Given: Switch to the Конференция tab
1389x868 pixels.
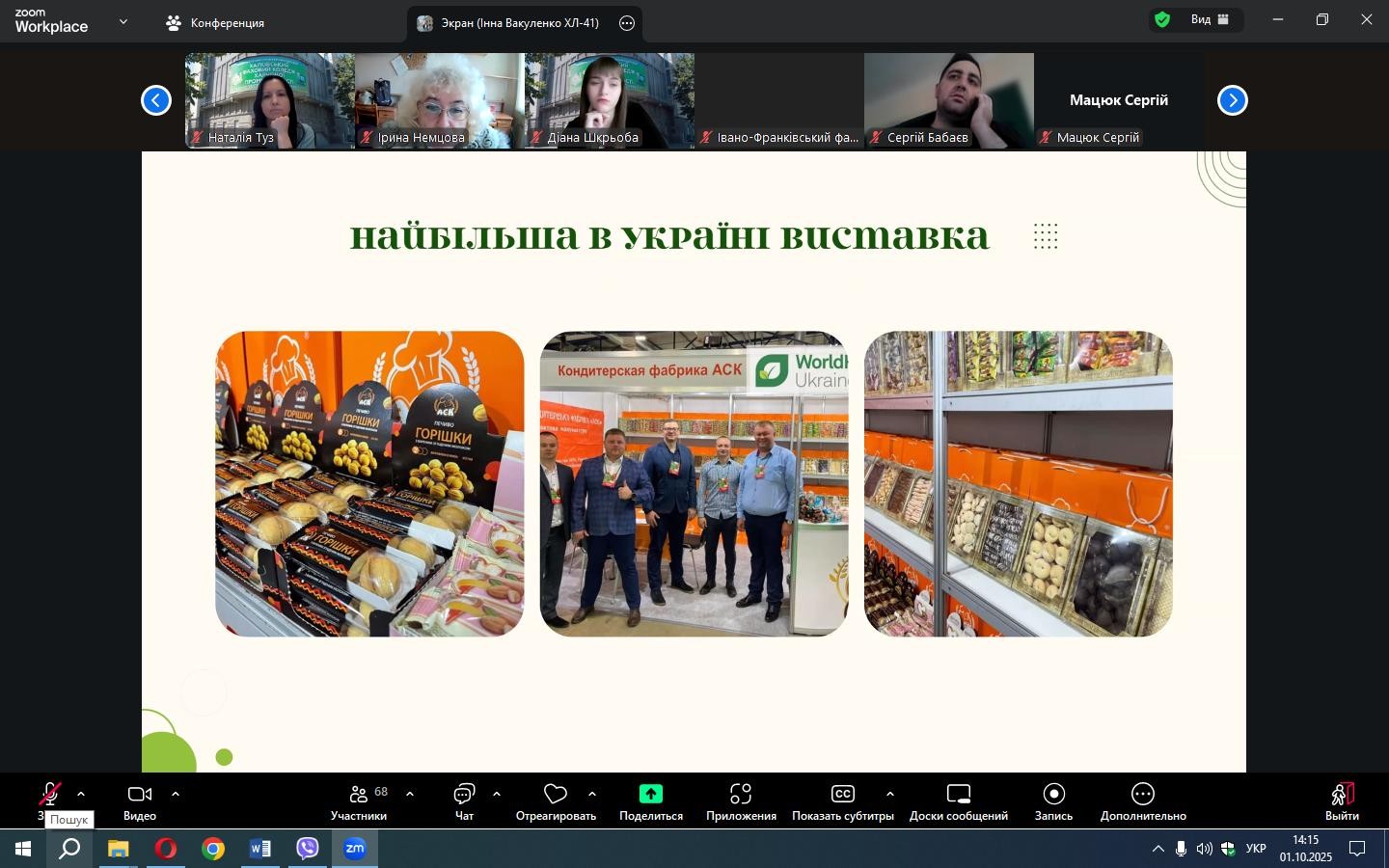Looking at the screenshot, I should click(215, 23).
